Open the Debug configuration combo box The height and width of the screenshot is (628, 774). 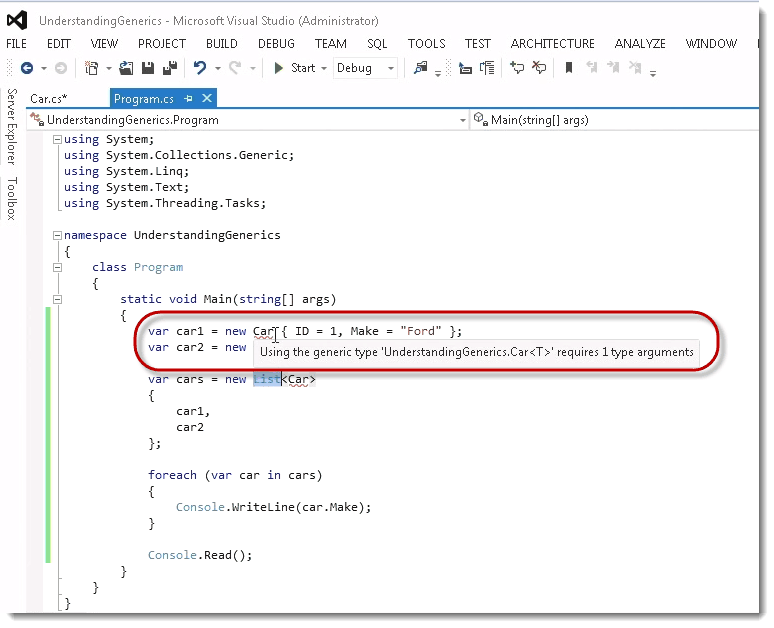365,68
